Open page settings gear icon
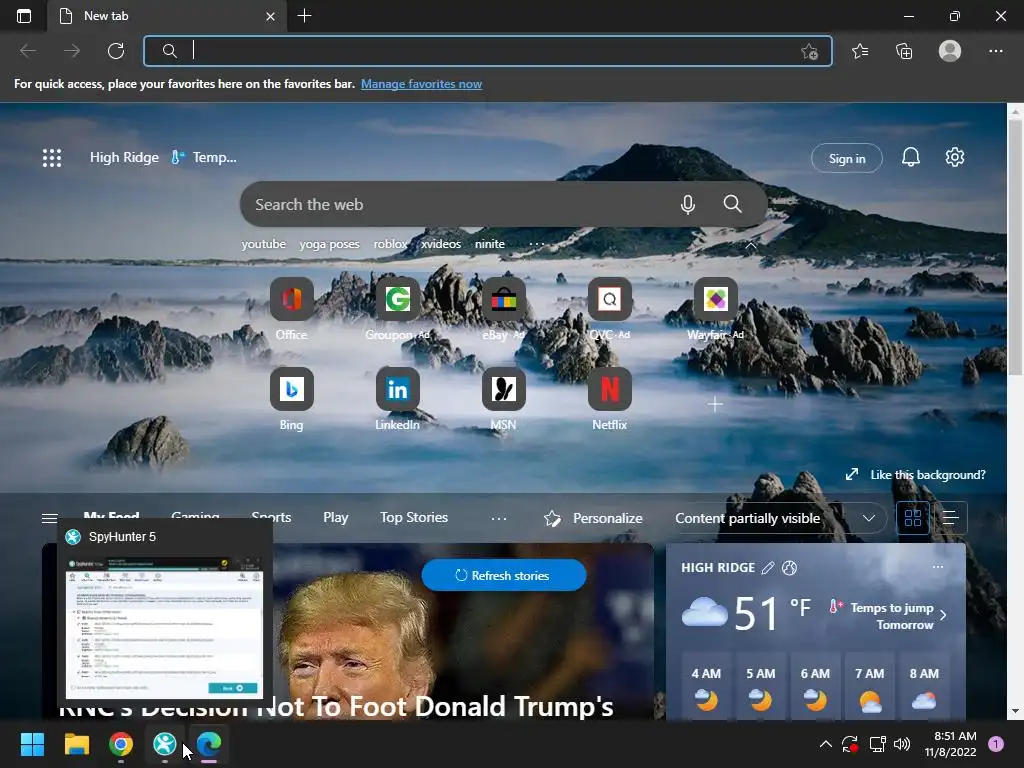This screenshot has height=768, width=1024. point(955,157)
